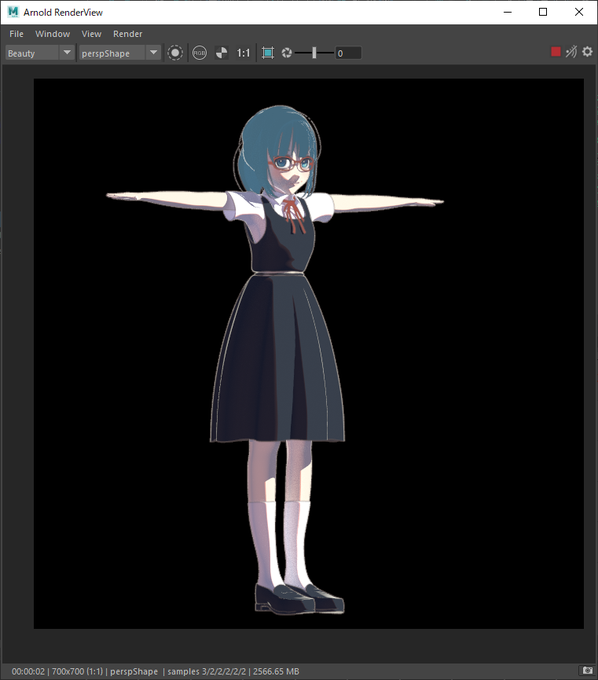Click the Maya logo in title bar
The image size is (598, 680).
(x=13, y=12)
